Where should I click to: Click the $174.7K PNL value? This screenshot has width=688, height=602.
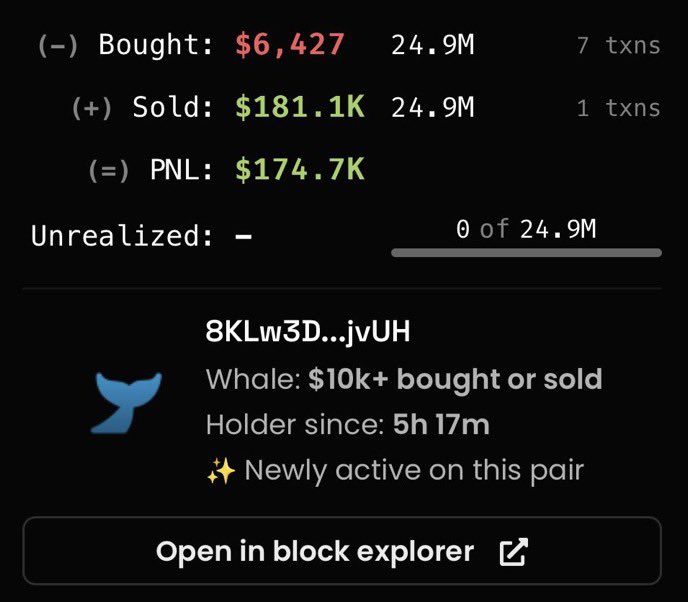pyautogui.click(x=300, y=170)
